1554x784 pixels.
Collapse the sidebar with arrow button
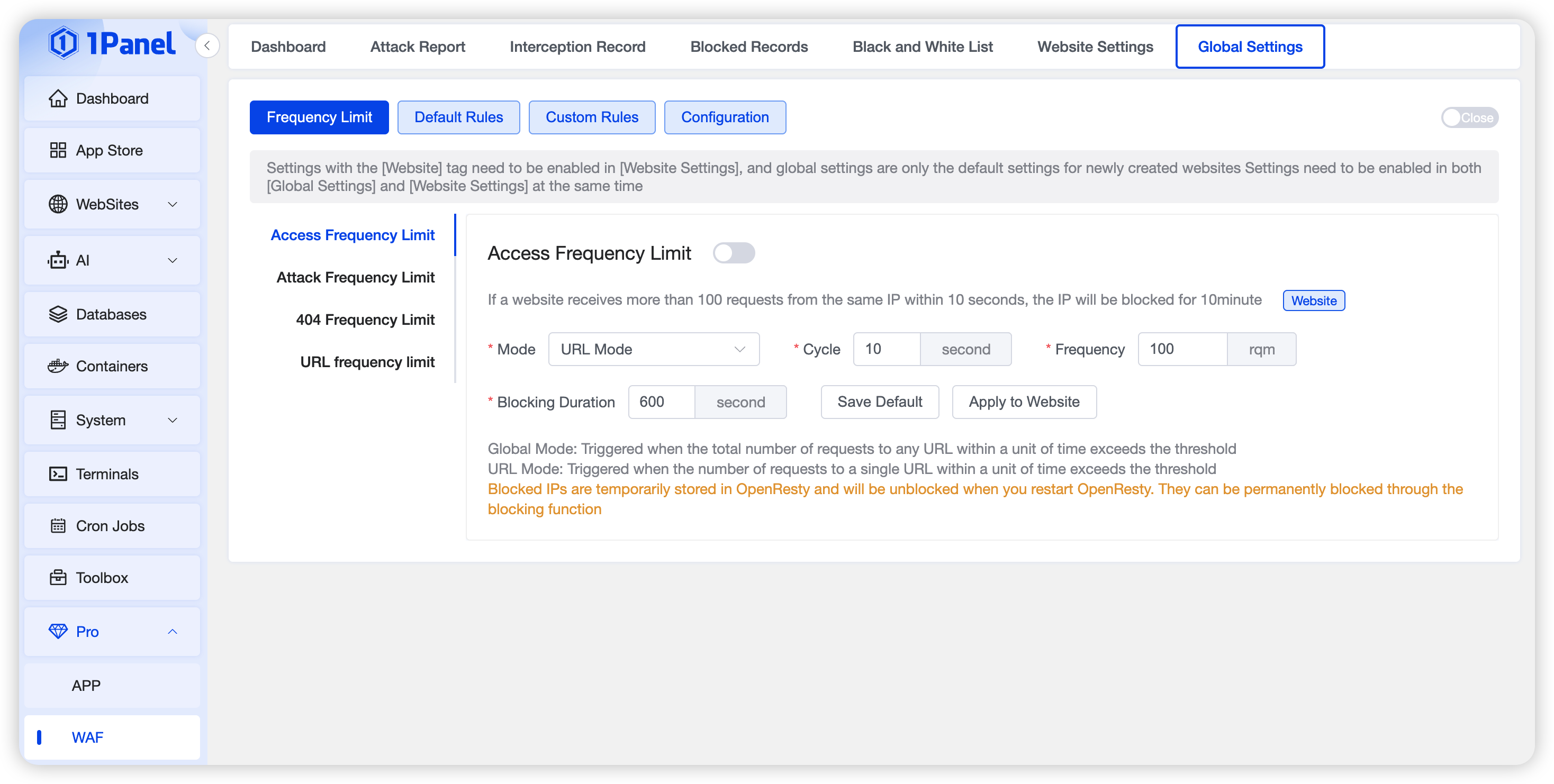207,45
